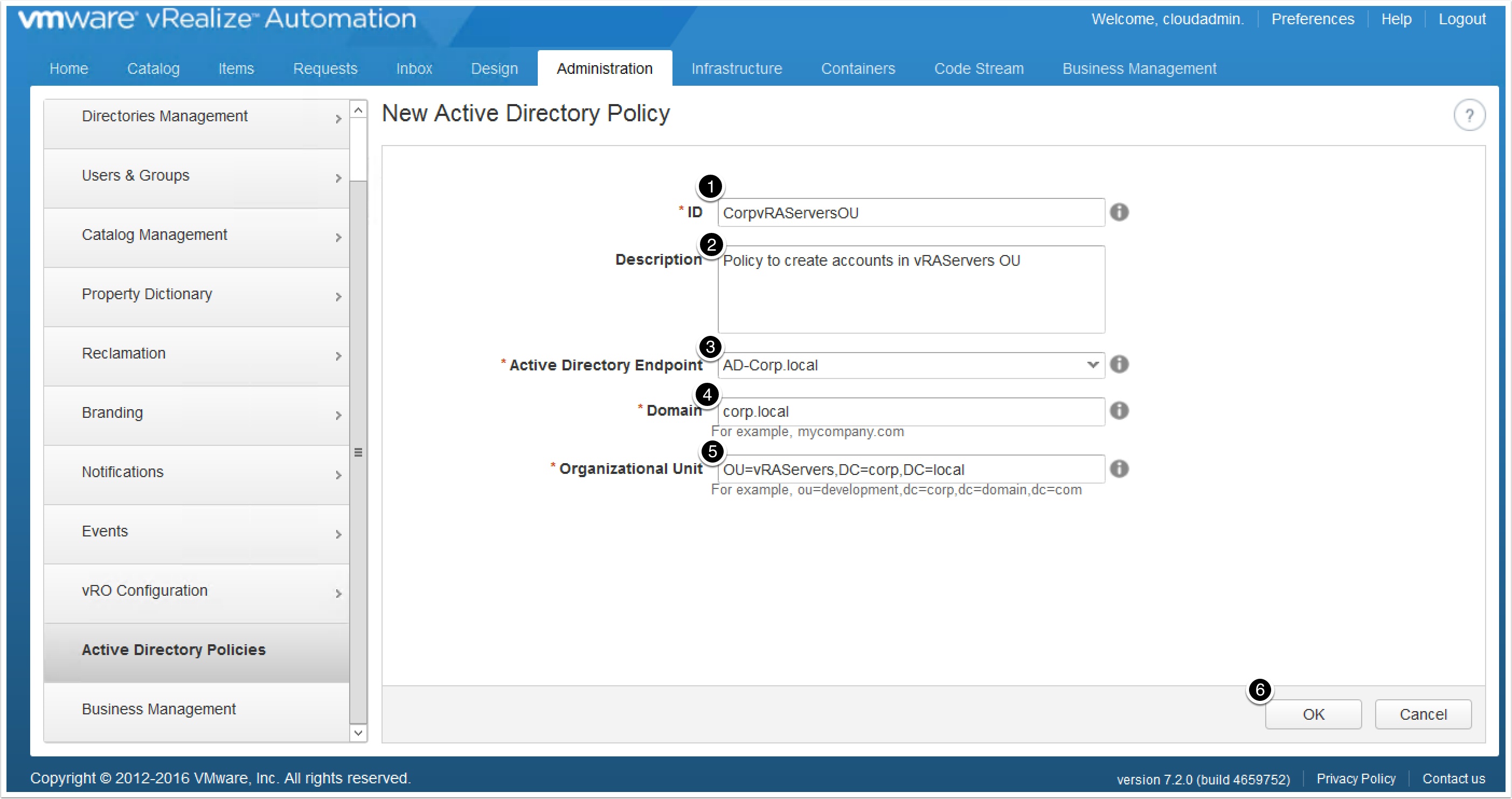Click the VMware vRealize Automation logo
Screen dimensions: 1512x799
tap(217, 19)
